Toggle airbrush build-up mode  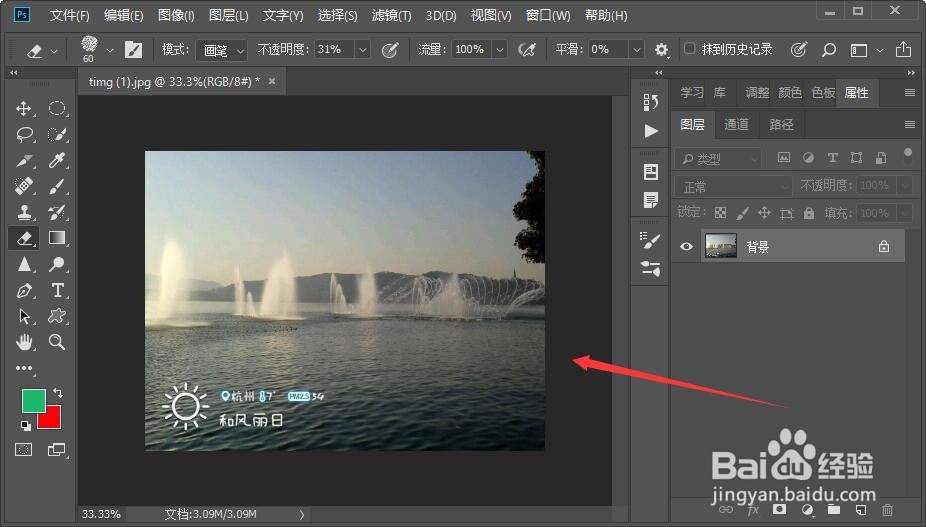pyautogui.click(x=527, y=50)
